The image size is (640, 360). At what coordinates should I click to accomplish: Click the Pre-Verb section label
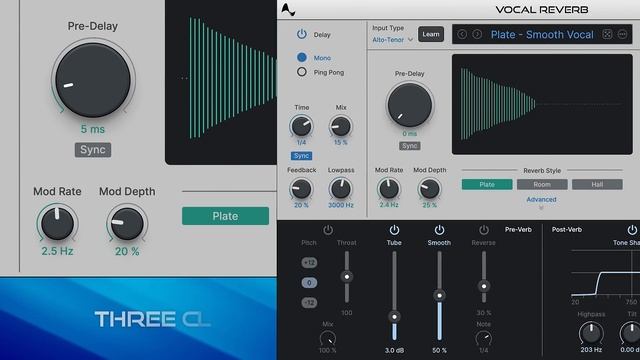[518, 229]
